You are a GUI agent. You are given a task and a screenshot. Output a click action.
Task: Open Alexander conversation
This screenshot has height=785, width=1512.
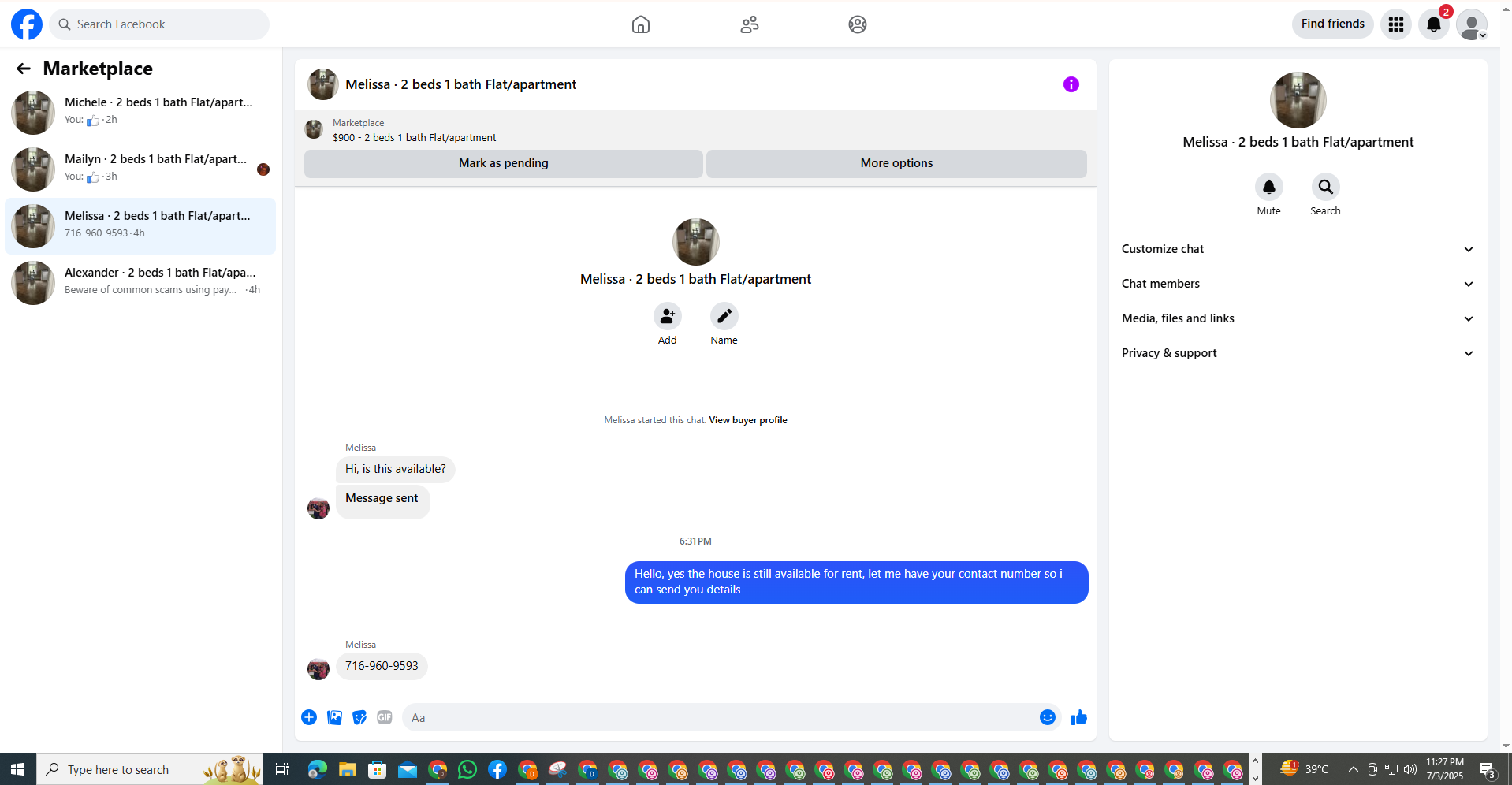(140, 282)
